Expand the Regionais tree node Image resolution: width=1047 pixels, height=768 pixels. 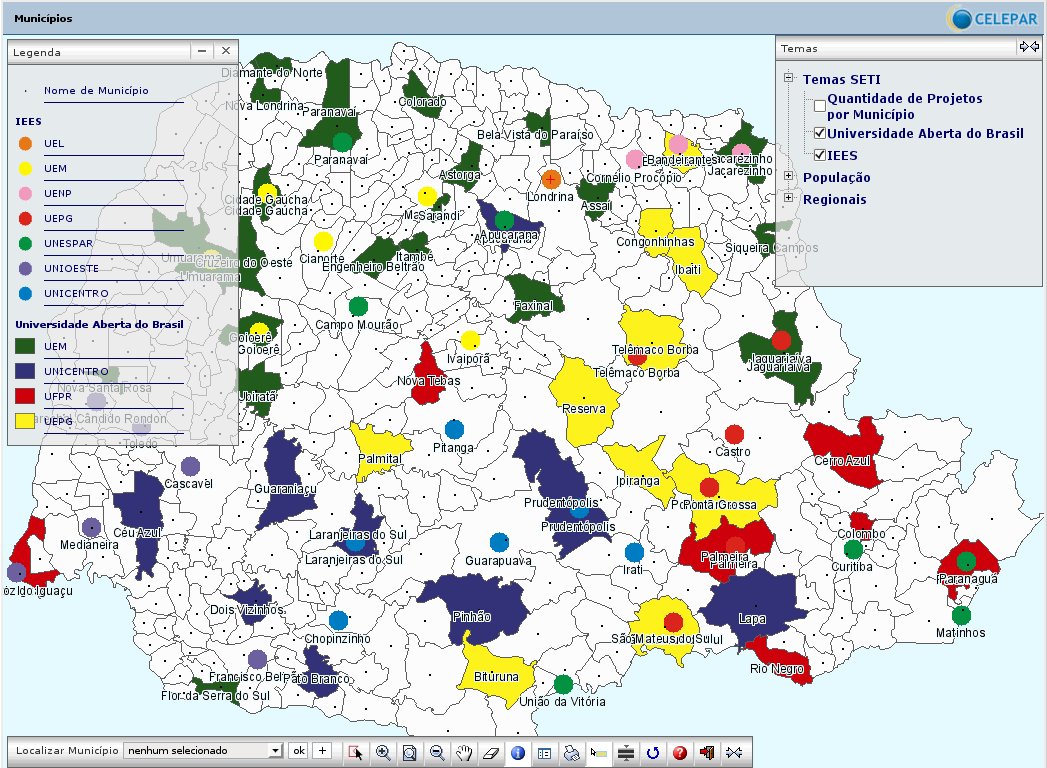(789, 199)
